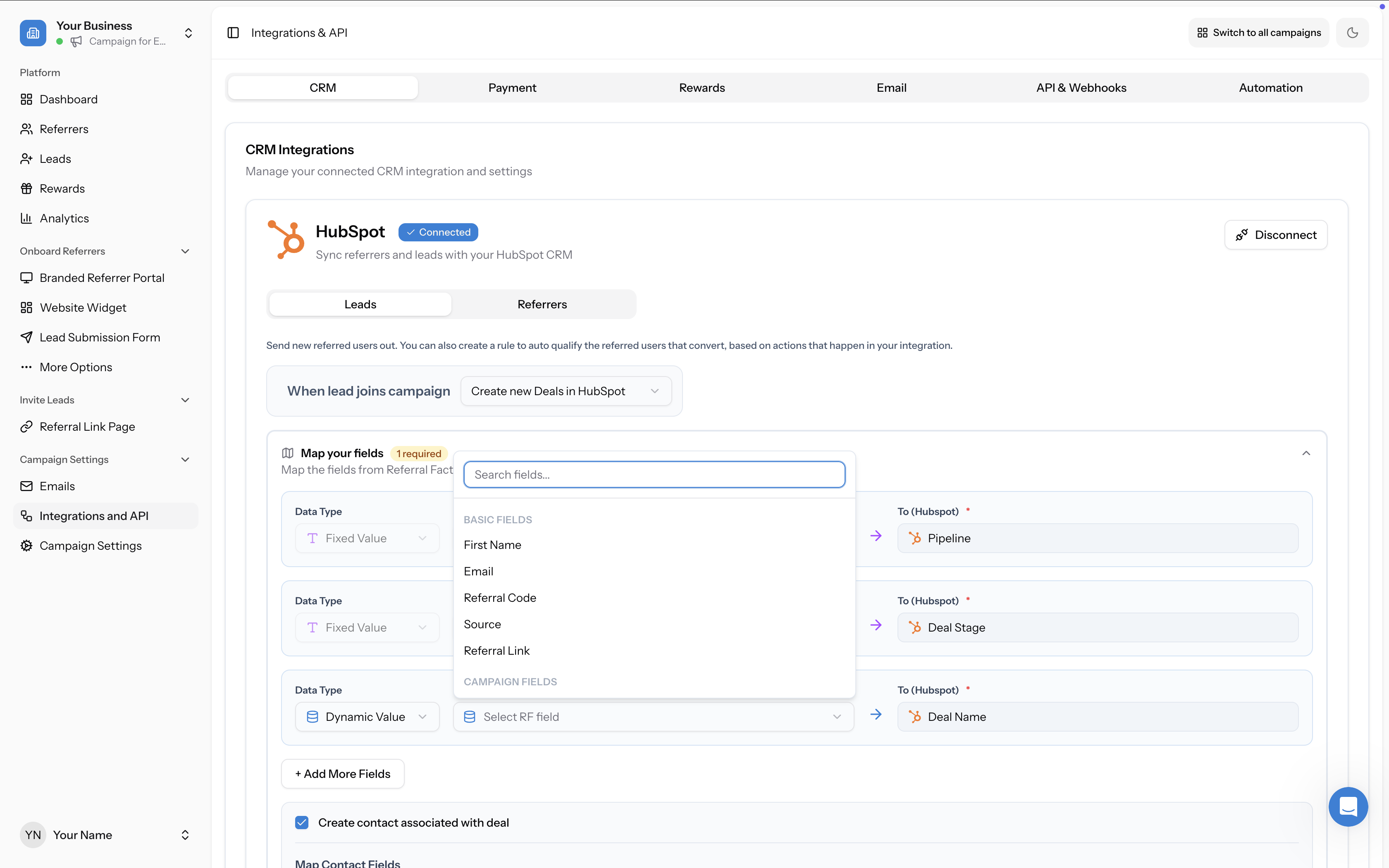
Task: Open the Referral Link Page
Action: coord(87,427)
